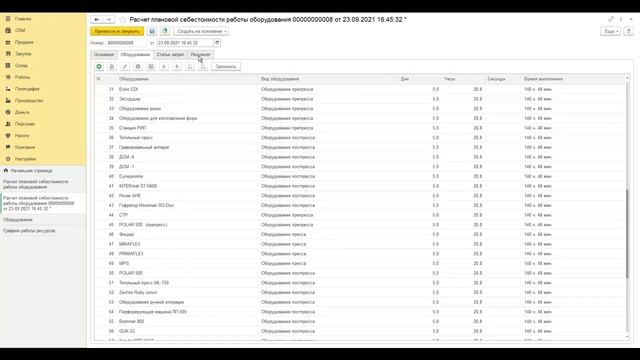Switch to the Оборудование tab

(135, 54)
